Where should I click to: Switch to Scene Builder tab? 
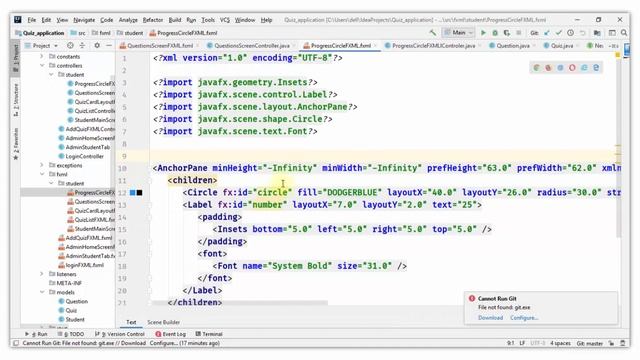163,322
